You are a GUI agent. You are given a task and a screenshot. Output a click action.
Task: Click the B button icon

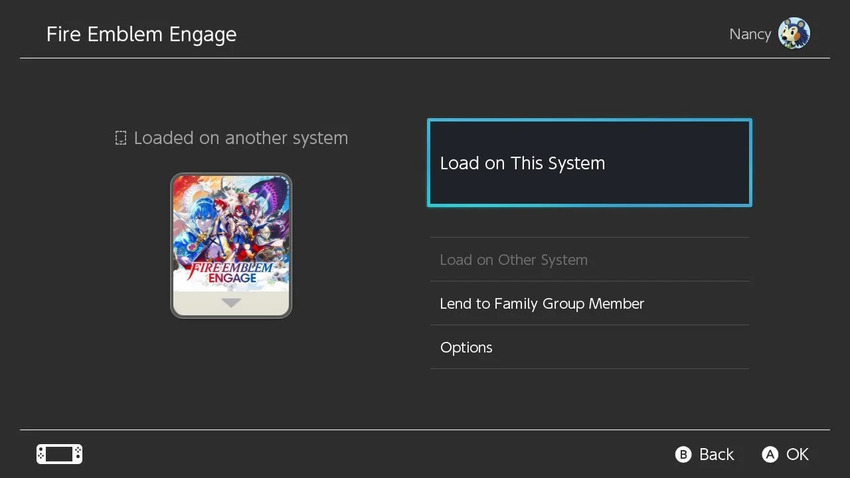pyautogui.click(x=683, y=454)
